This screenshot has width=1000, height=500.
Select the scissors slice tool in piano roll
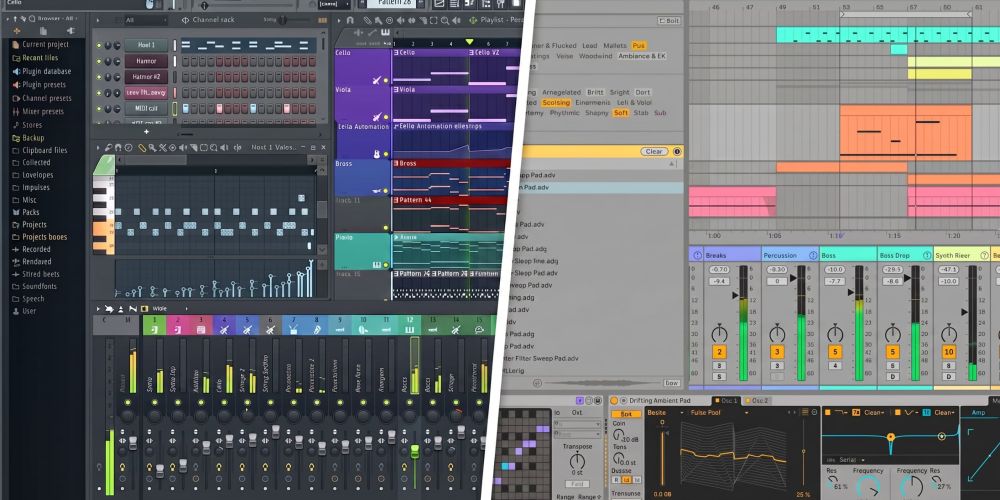(x=163, y=147)
